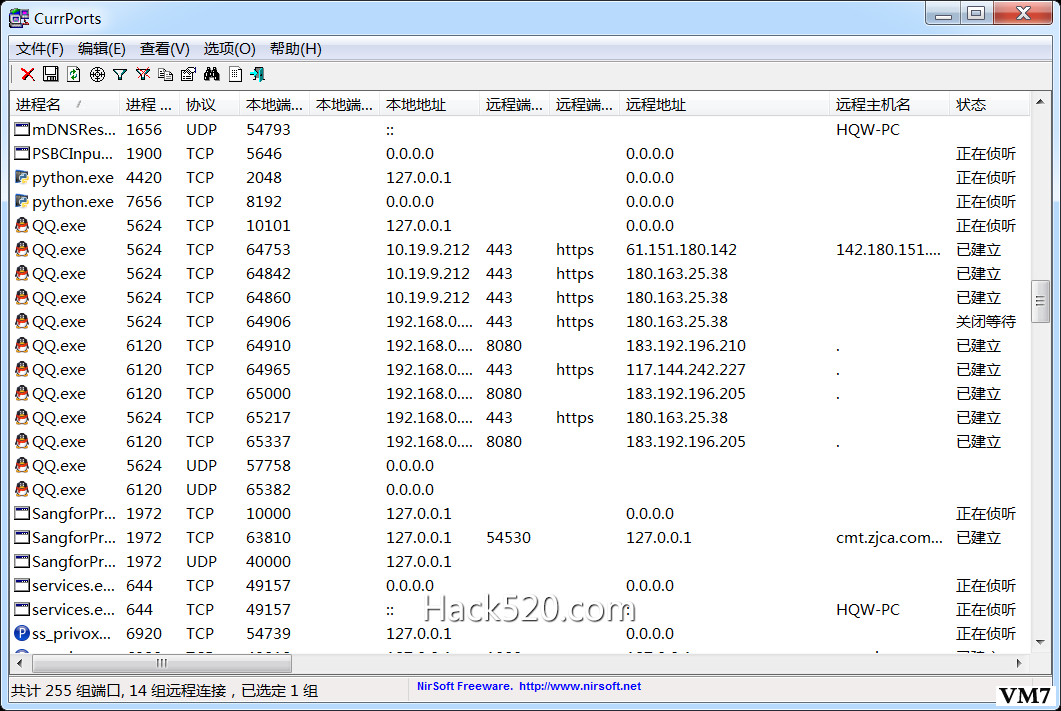Click the HTML report page icon

(235, 74)
